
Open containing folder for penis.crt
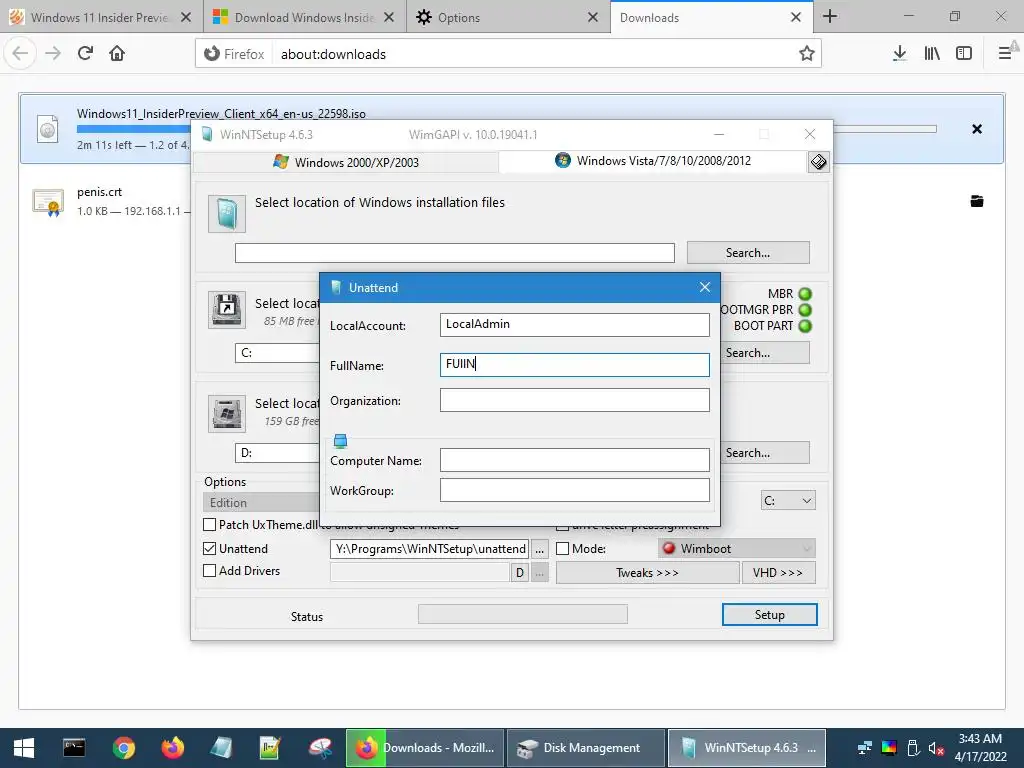(977, 201)
